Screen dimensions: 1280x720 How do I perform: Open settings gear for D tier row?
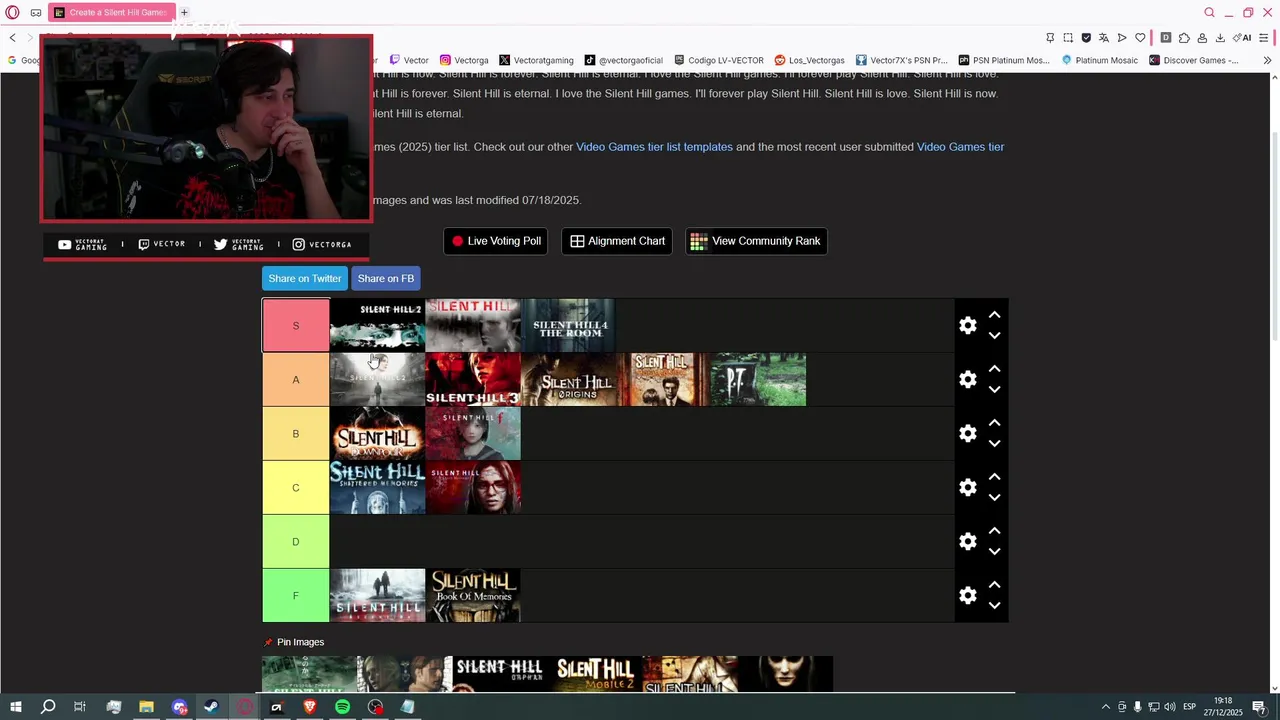pyautogui.click(x=967, y=542)
